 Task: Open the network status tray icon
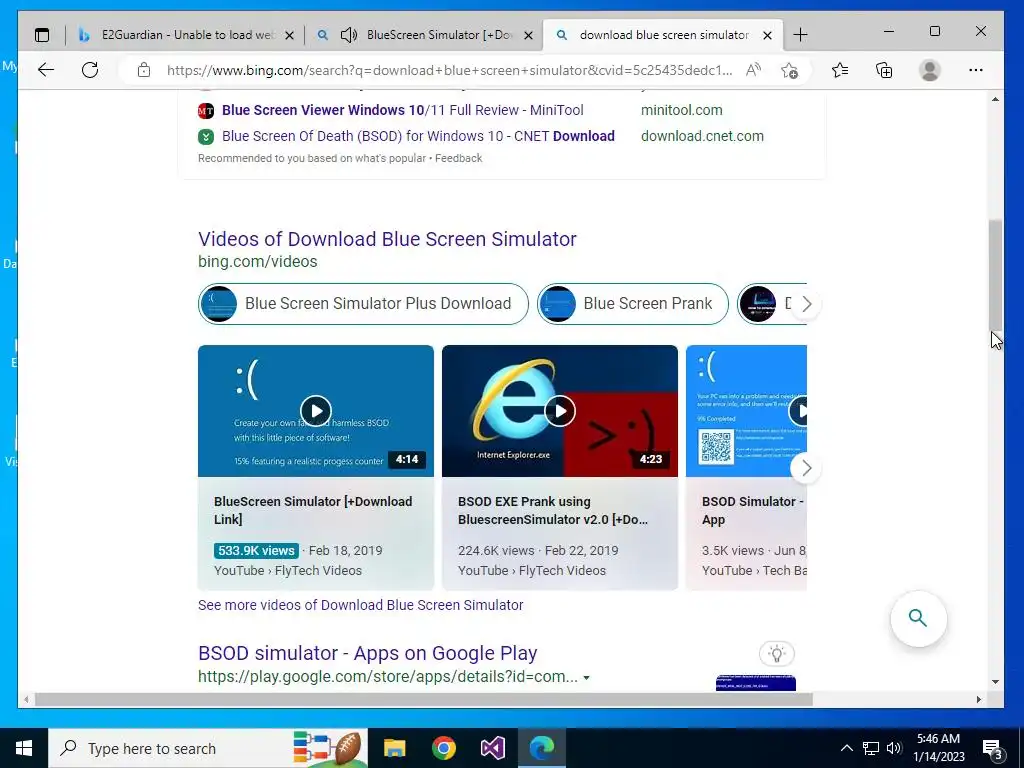tap(871, 748)
